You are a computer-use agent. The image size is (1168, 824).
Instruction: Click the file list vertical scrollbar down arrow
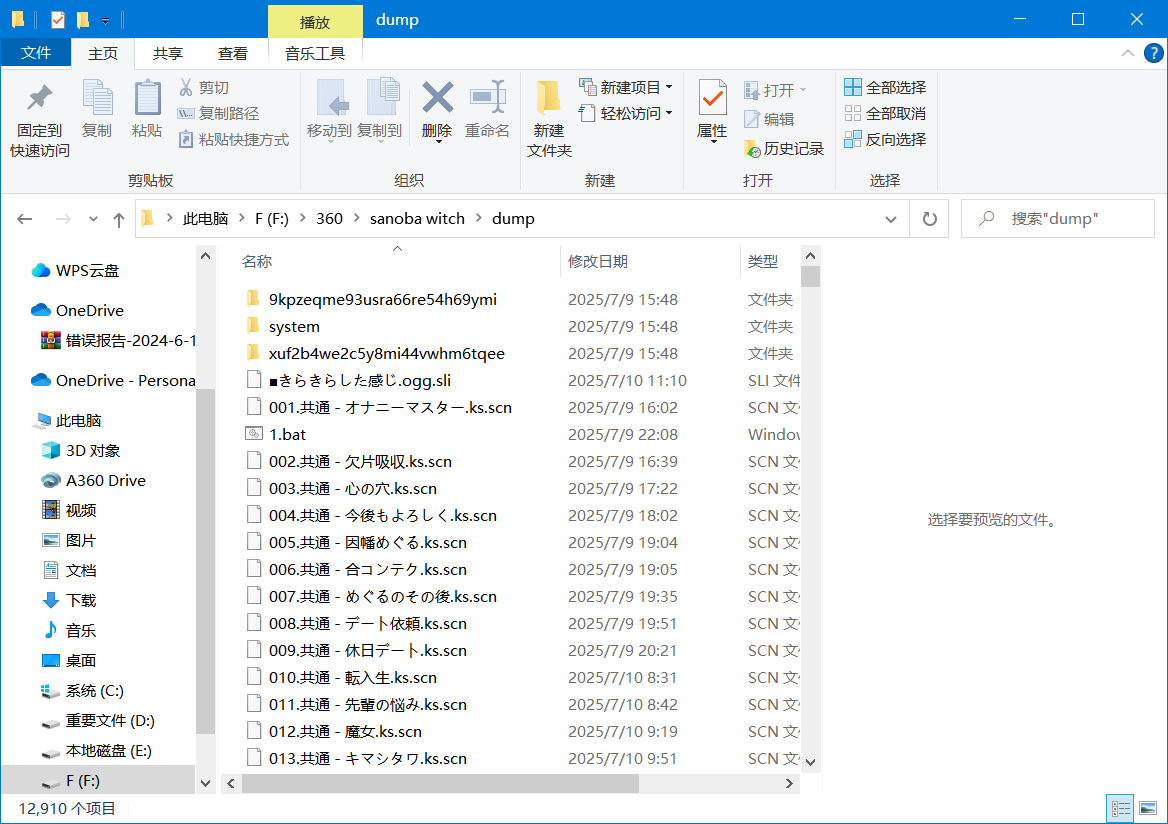(x=810, y=761)
